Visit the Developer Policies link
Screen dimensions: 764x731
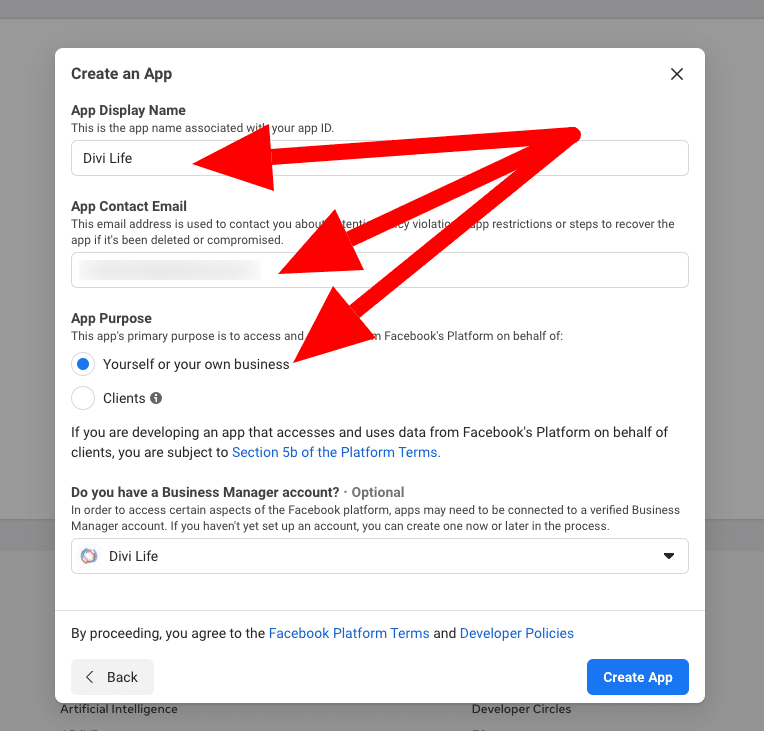pyautogui.click(x=516, y=633)
